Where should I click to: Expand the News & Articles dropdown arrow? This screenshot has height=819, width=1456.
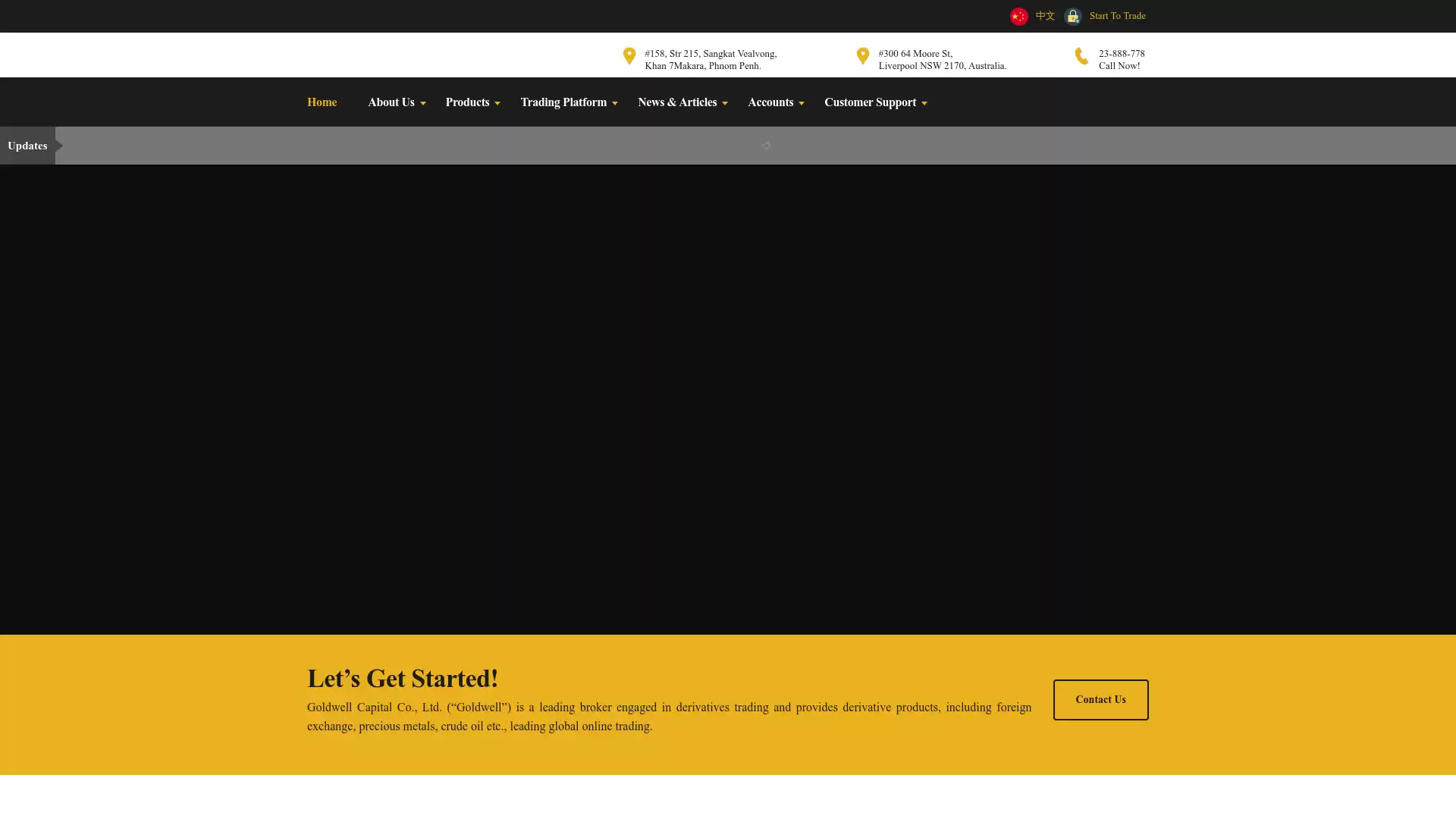click(x=725, y=103)
